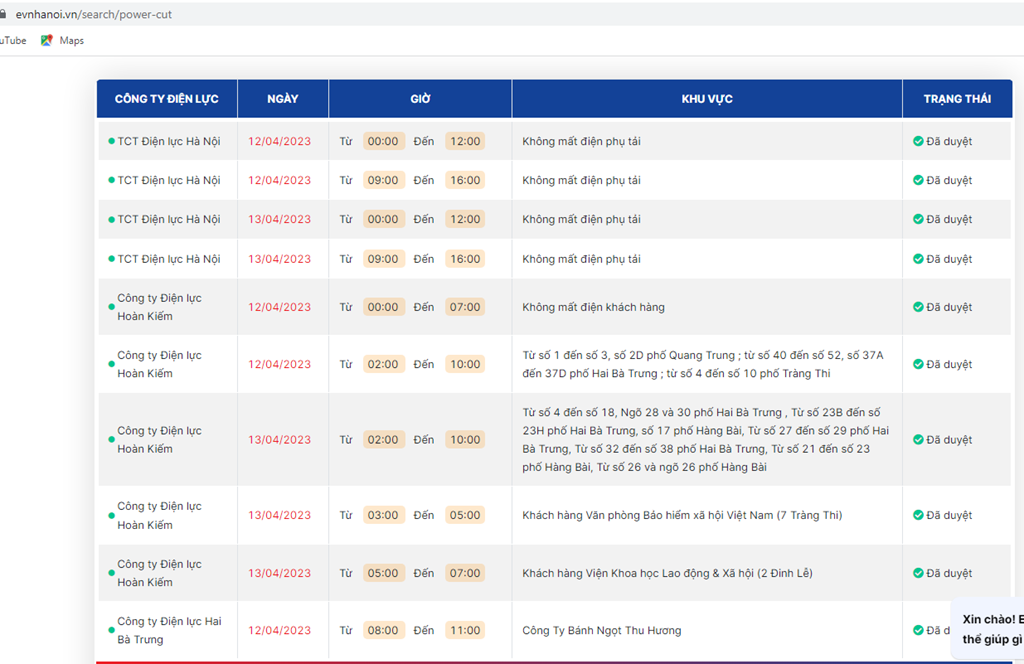This screenshot has height=664, width=1024.
Task: Click '02:00' start time in Quang Trung street row
Action: (383, 364)
